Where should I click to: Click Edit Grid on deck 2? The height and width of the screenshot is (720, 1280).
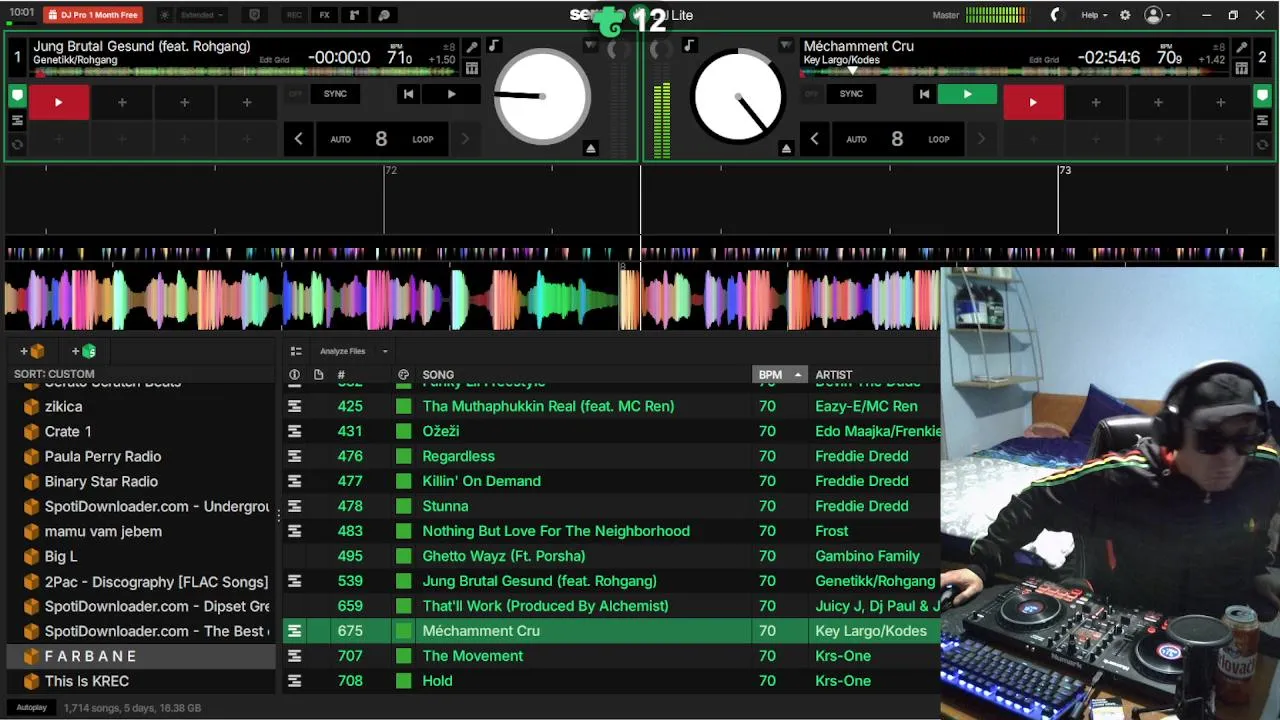click(x=1044, y=60)
